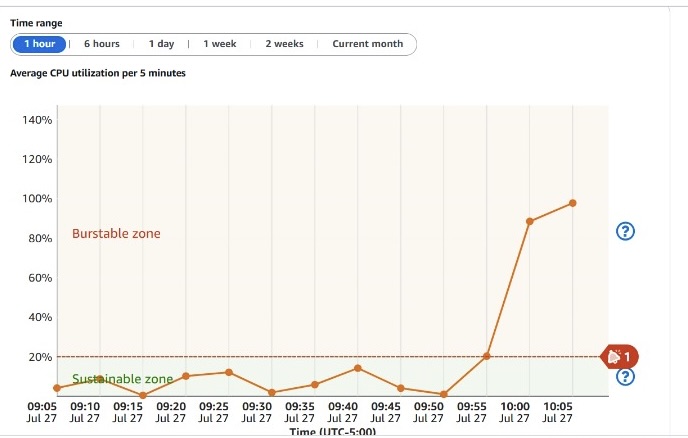The image size is (688, 438).
Task: Select the 09:50 data point near zero
Action: [x=443, y=394]
